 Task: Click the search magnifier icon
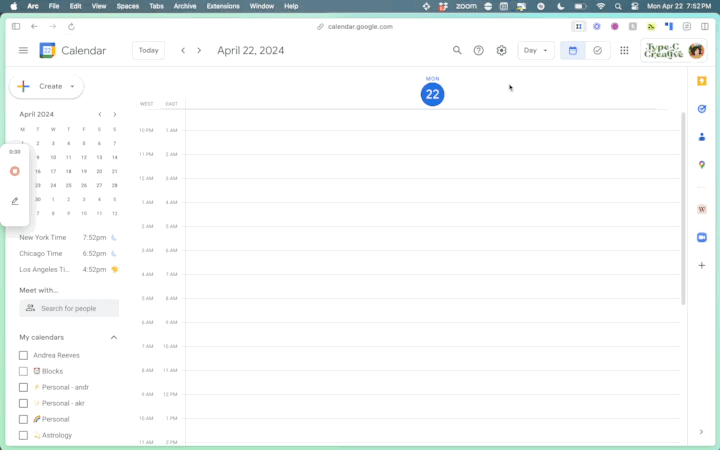click(457, 50)
